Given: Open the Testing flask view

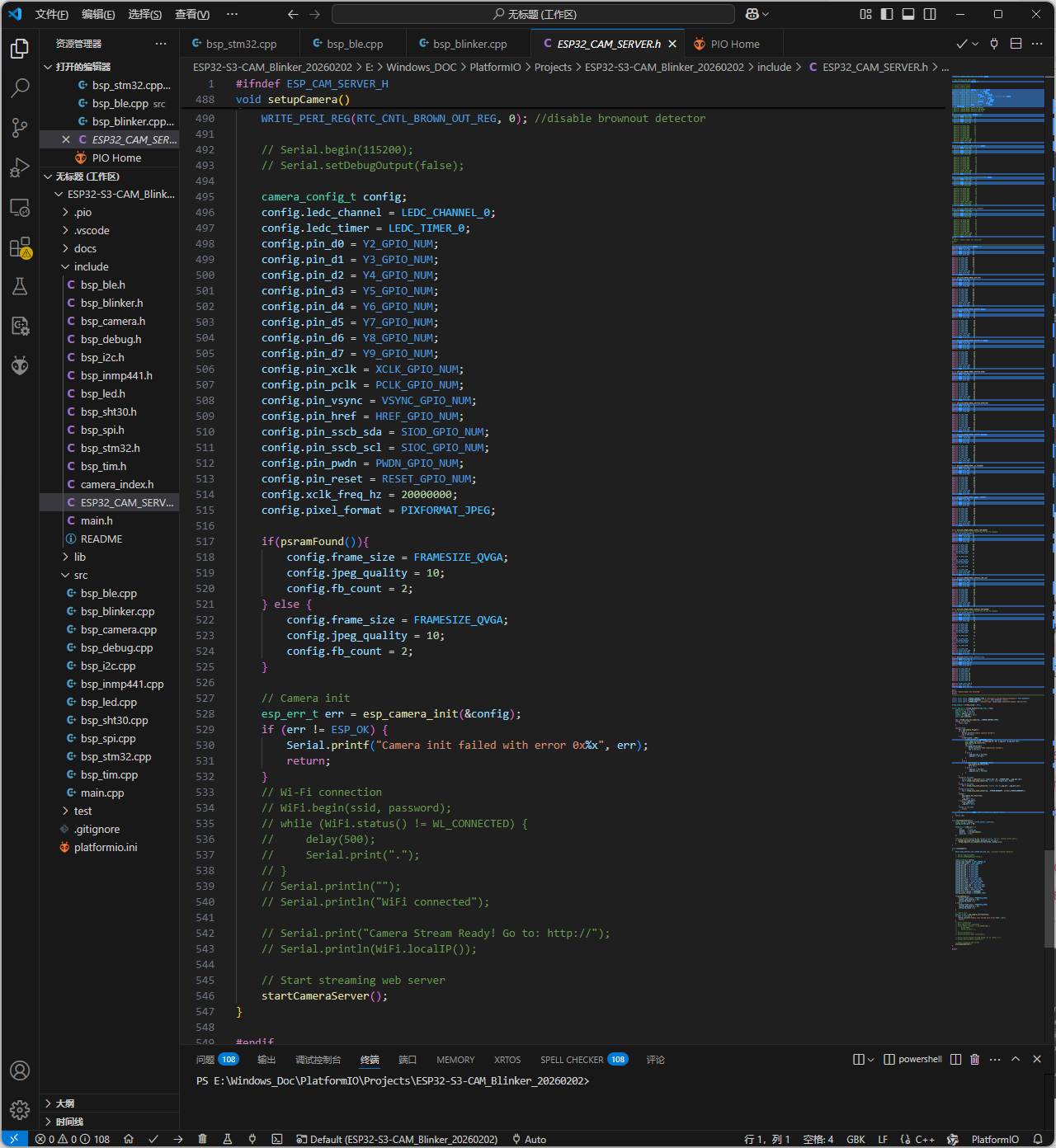Looking at the screenshot, I should (20, 286).
